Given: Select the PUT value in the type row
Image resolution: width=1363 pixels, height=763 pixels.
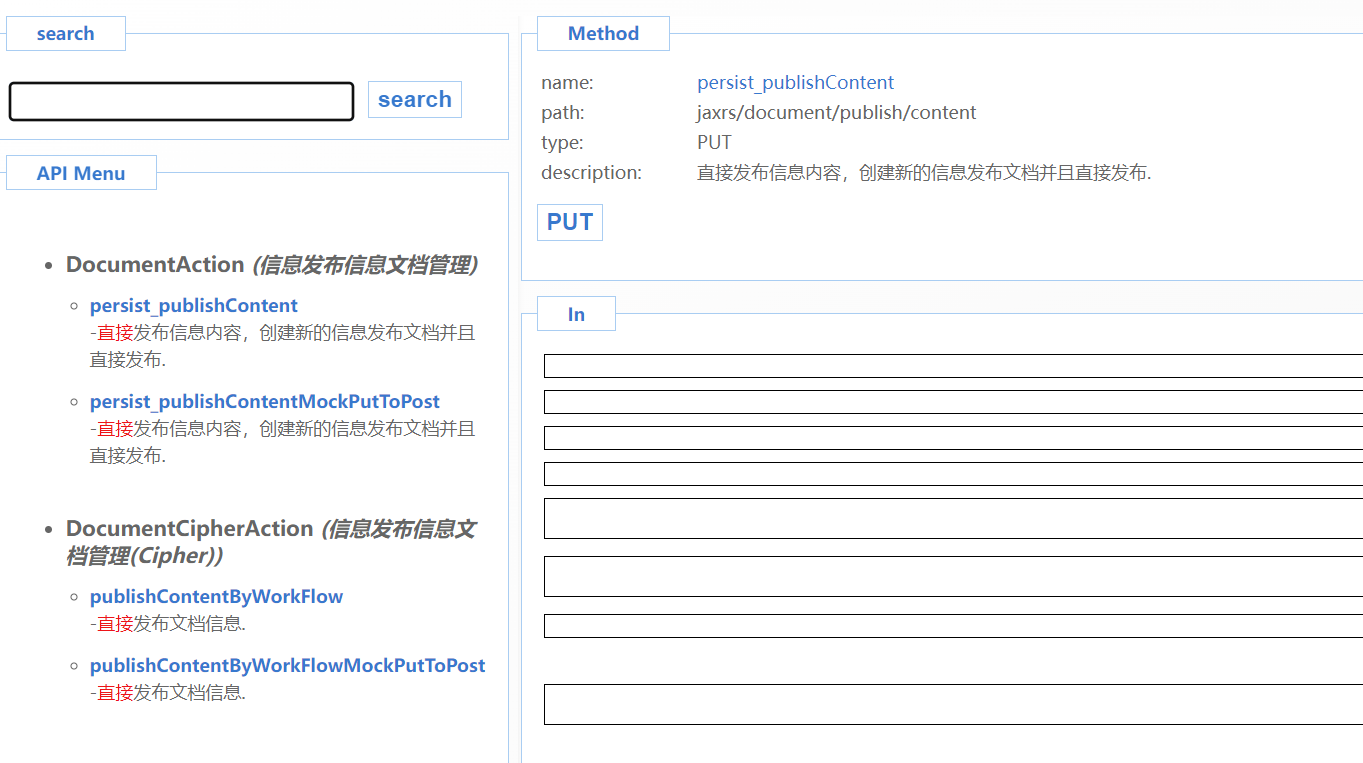Looking at the screenshot, I should click(714, 142).
